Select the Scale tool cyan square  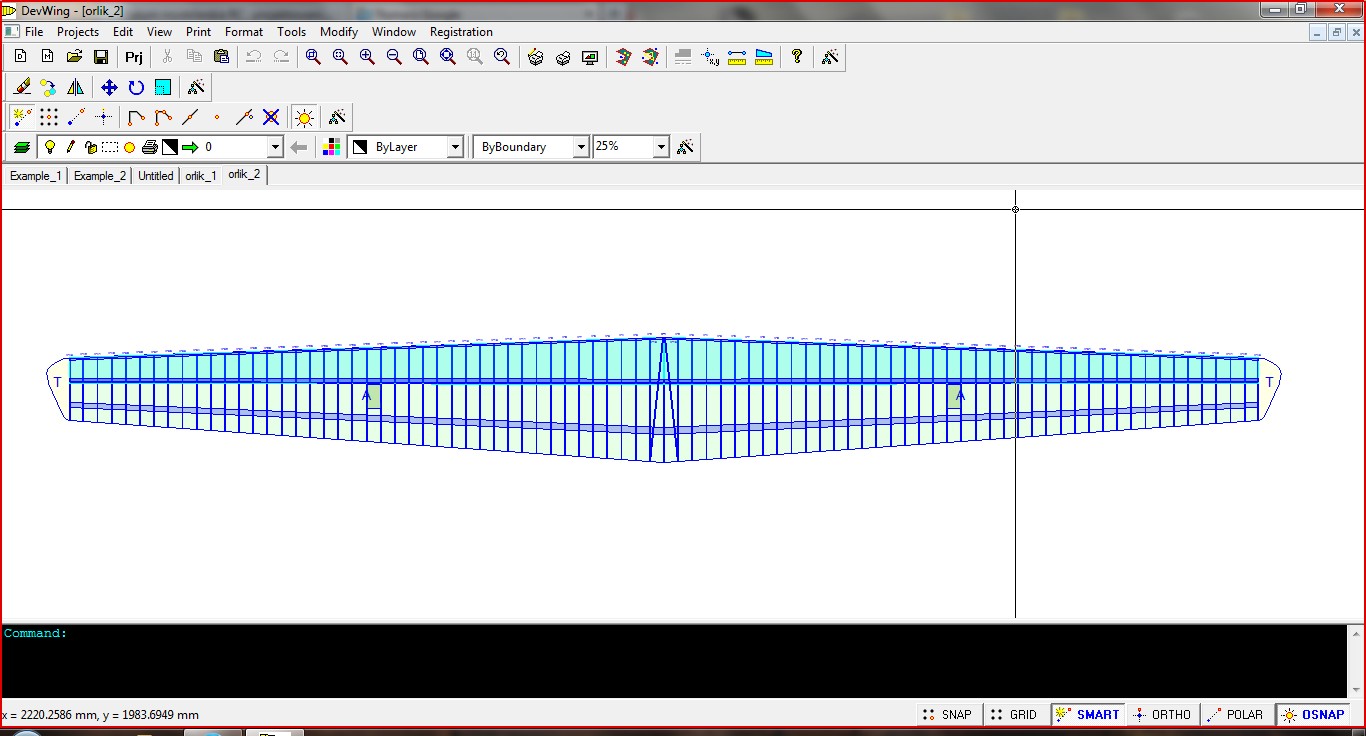coord(163,87)
